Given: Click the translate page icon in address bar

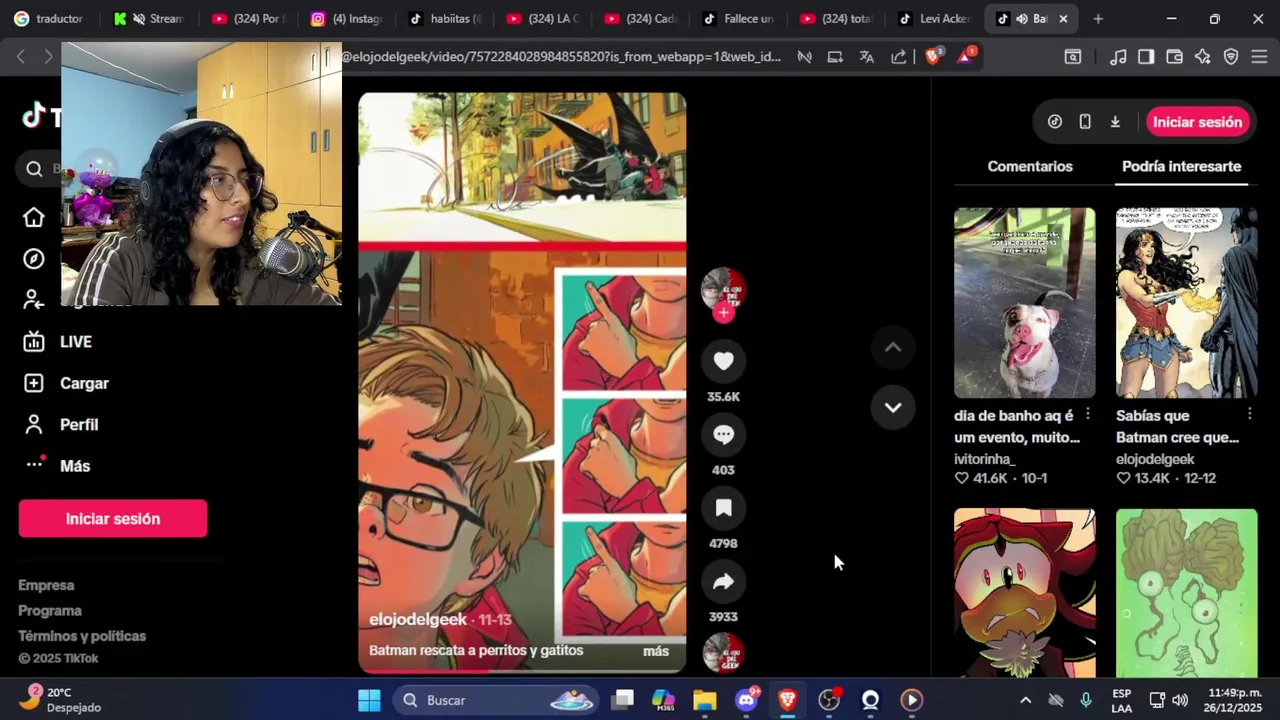Looking at the screenshot, I should pyautogui.click(x=867, y=57).
